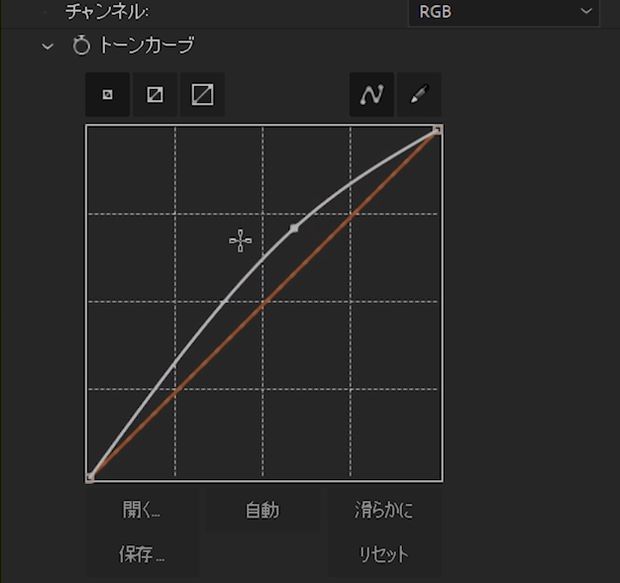
Task: Select the middle control point on curve
Action: (294, 228)
